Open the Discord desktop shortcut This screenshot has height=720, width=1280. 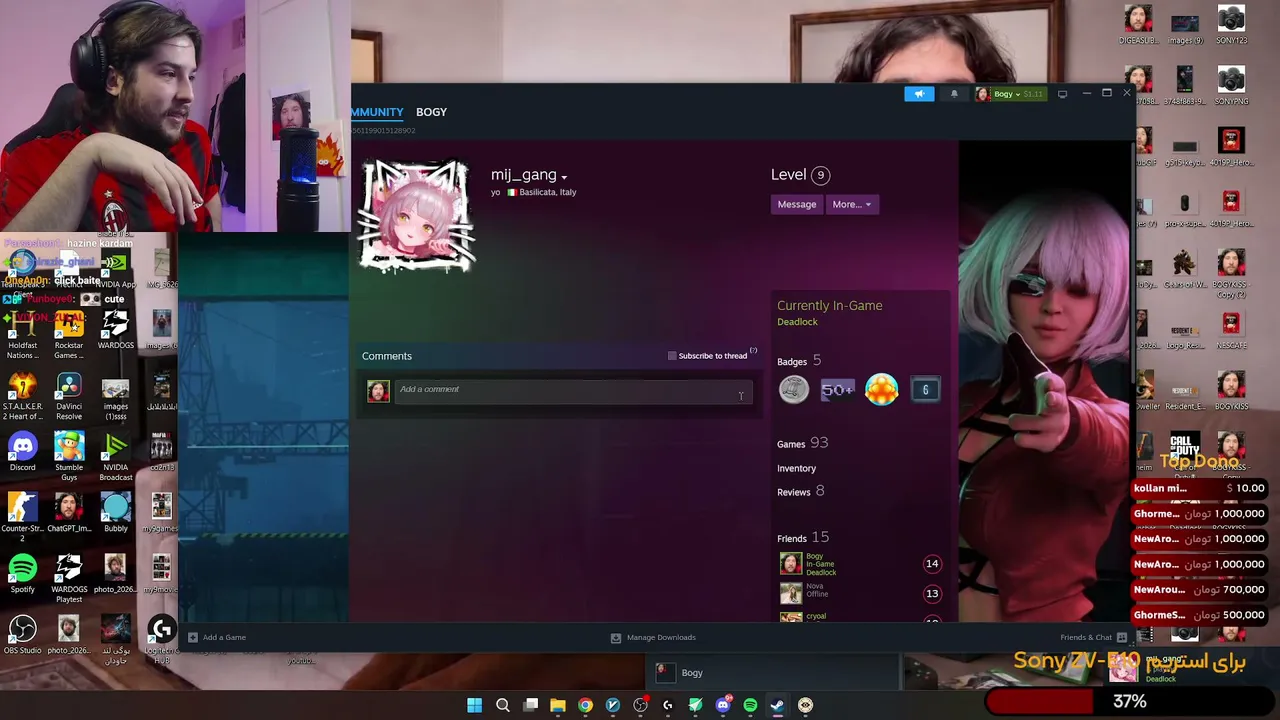22,453
